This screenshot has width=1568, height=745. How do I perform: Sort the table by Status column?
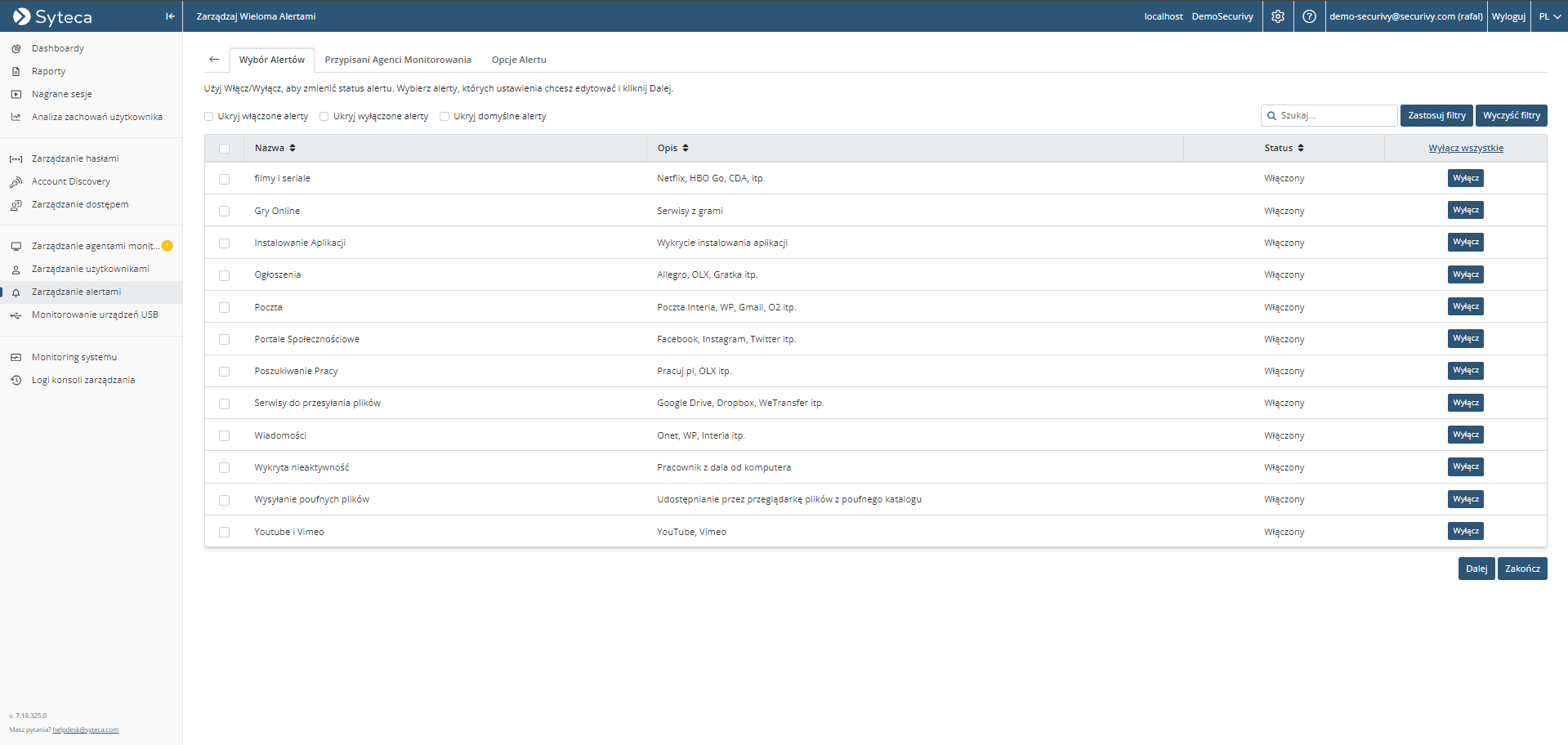pos(1284,149)
